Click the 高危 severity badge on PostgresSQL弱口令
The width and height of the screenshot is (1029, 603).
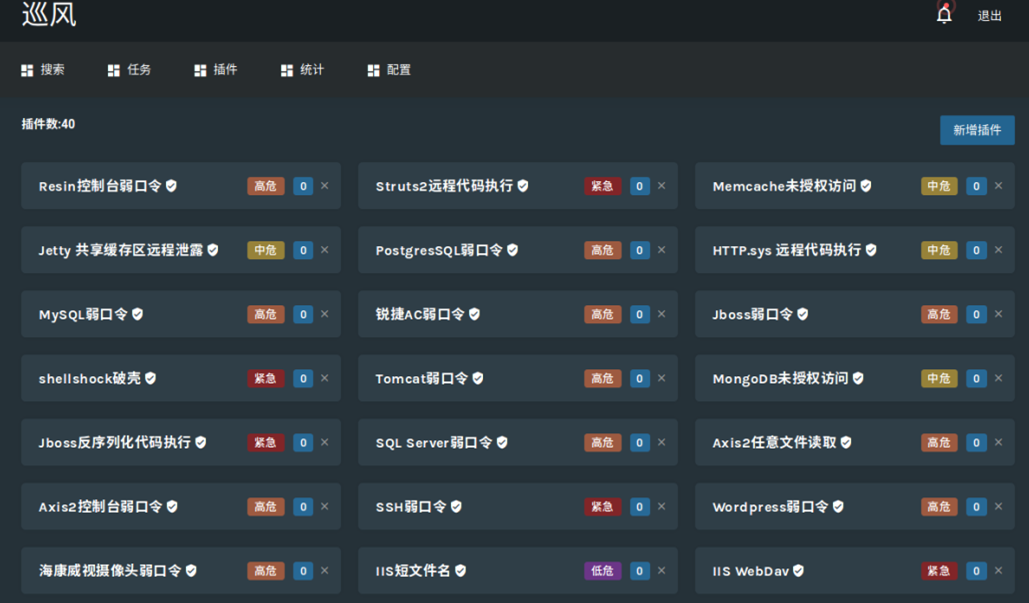[602, 250]
